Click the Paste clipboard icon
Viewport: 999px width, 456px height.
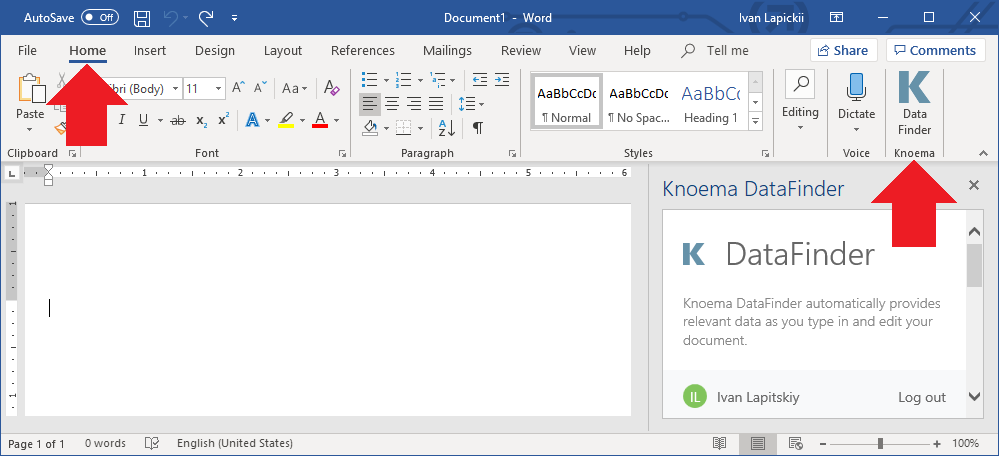pyautogui.click(x=31, y=89)
